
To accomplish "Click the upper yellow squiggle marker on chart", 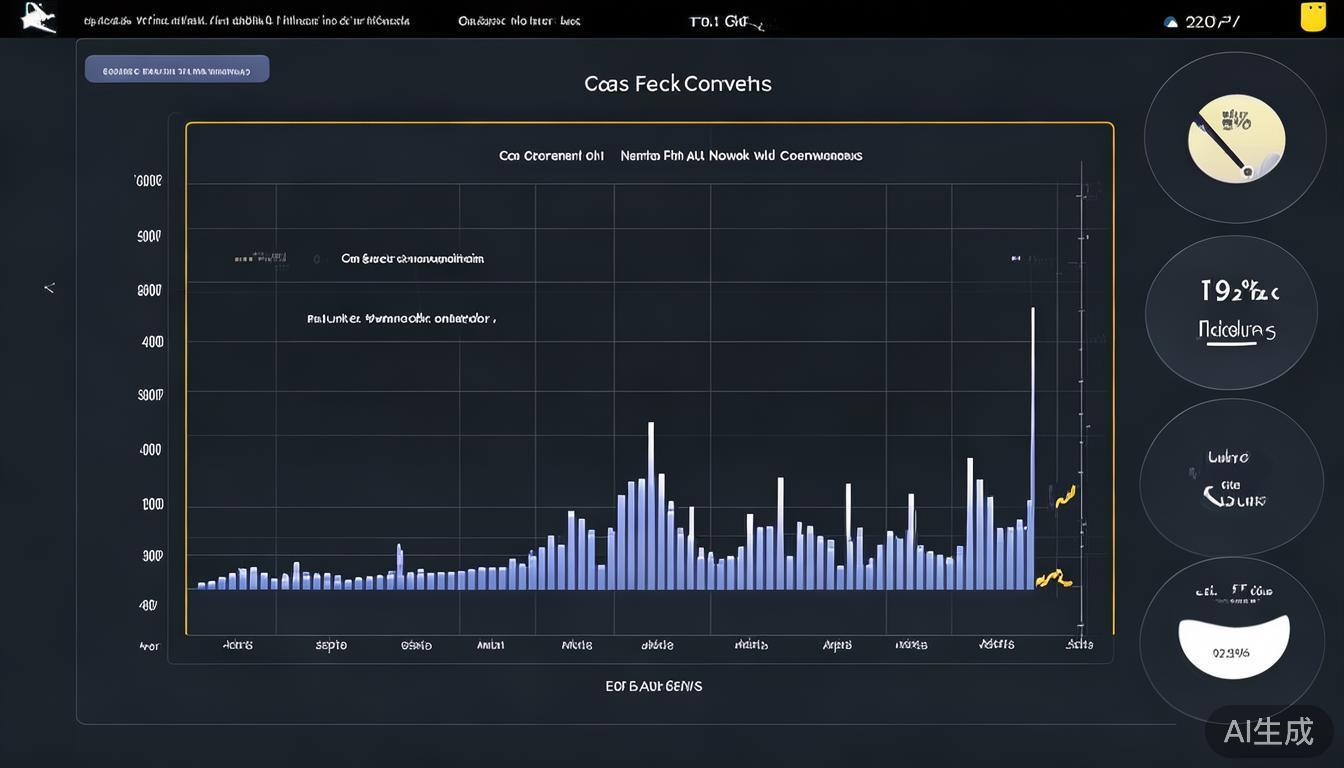I will click(x=1064, y=496).
